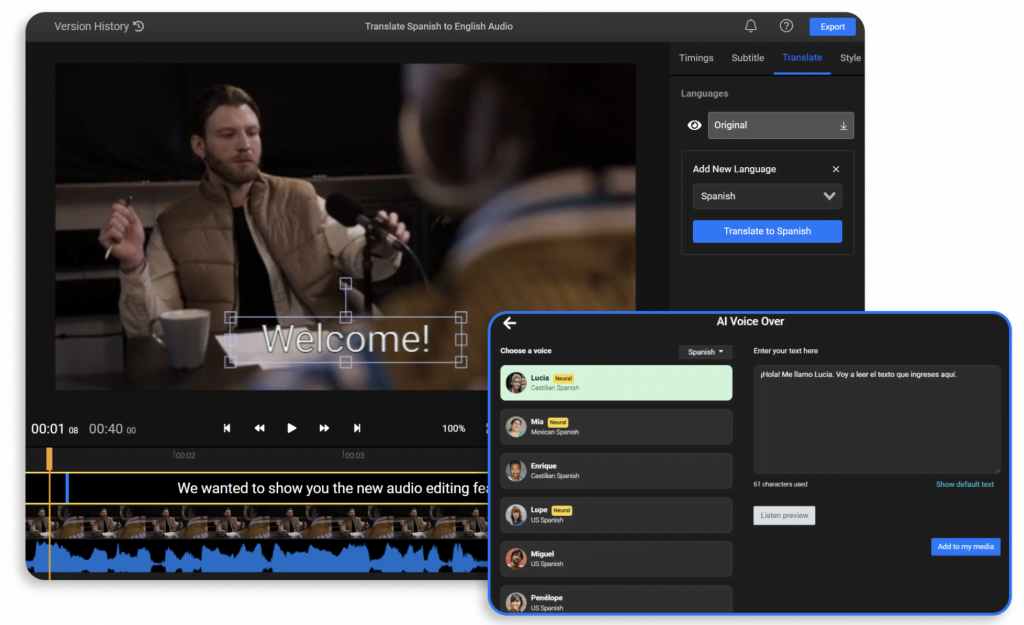Screen dimensions: 1024x625
Task: Skip to the end of the video
Action: 356,428
